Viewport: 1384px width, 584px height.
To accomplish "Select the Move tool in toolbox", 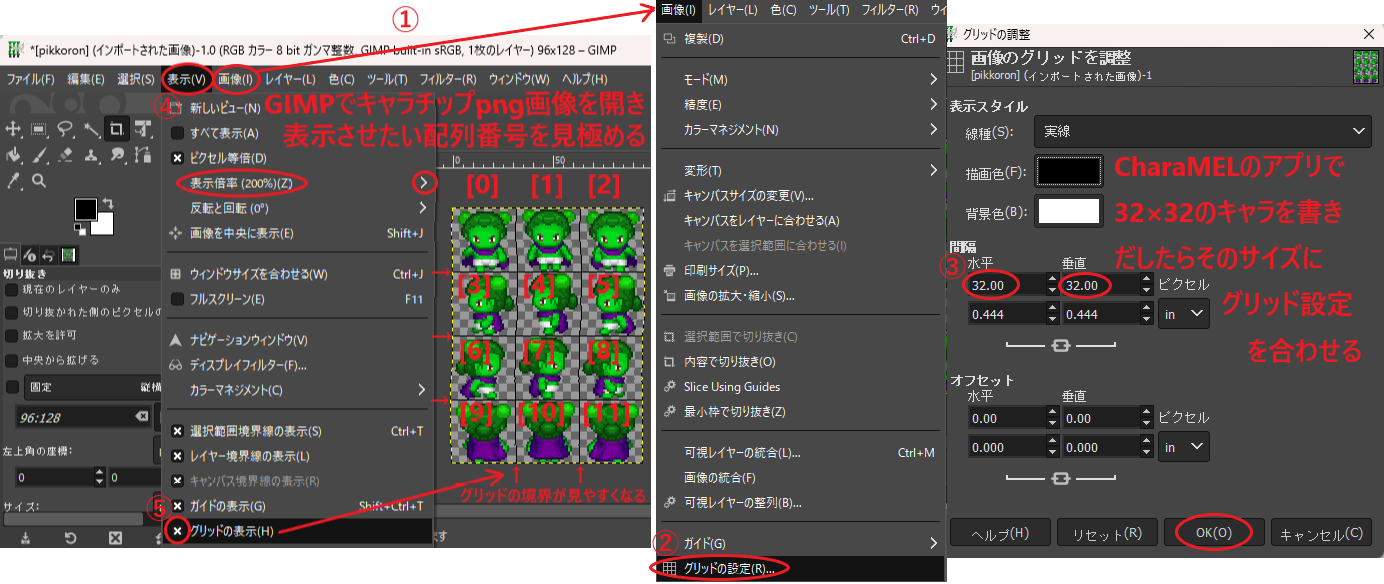I will [x=13, y=128].
